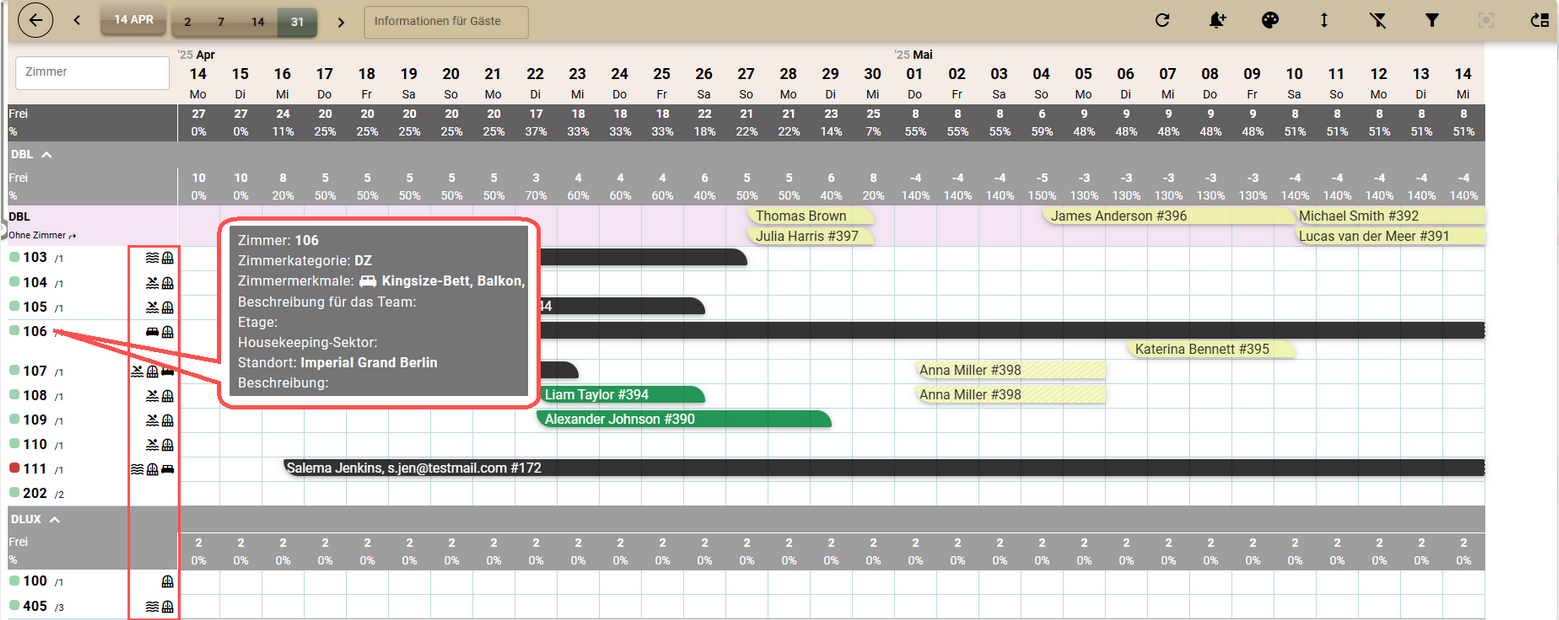Click the 14 Mo April date header
Viewport: 1559px width, 620px height.
click(198, 81)
